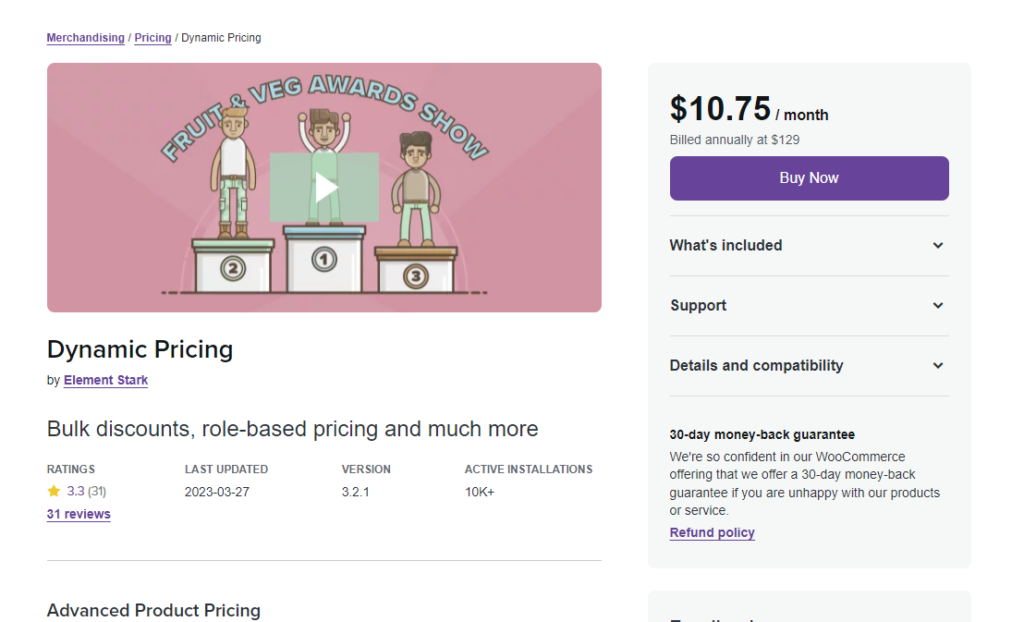Click 'Billed annually at $129' text
Viewport: 1024px width, 622px height.
coord(735,140)
